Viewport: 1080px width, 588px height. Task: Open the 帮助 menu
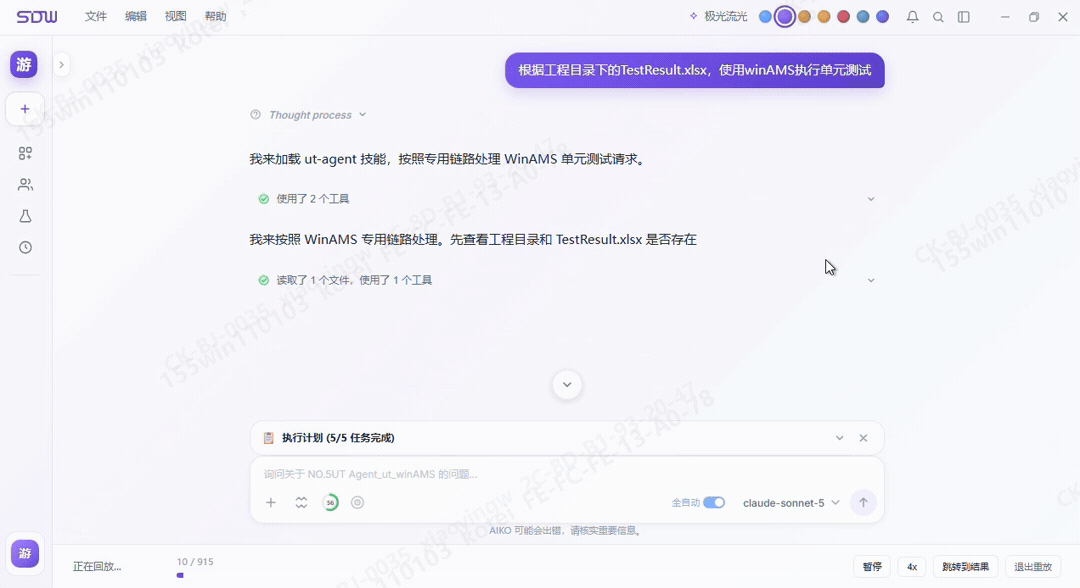point(216,17)
